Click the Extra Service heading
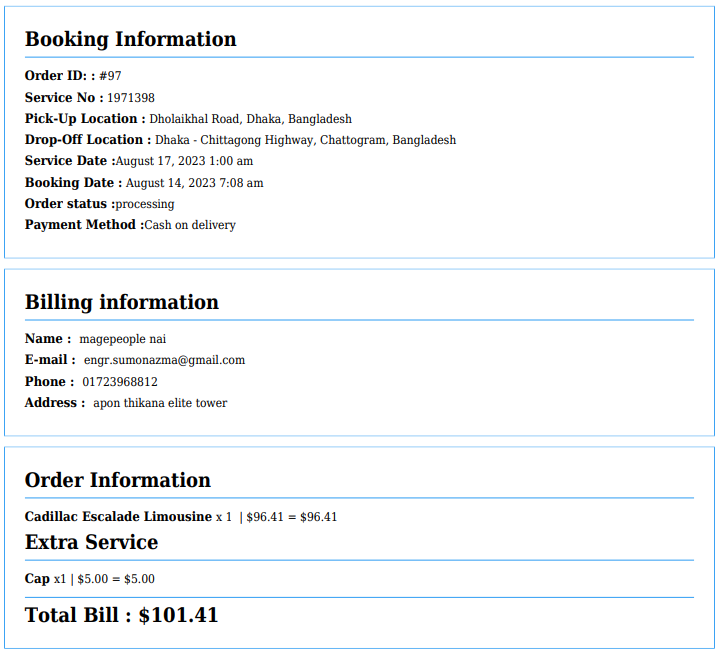This screenshot has width=715, height=651. pyautogui.click(x=91, y=543)
